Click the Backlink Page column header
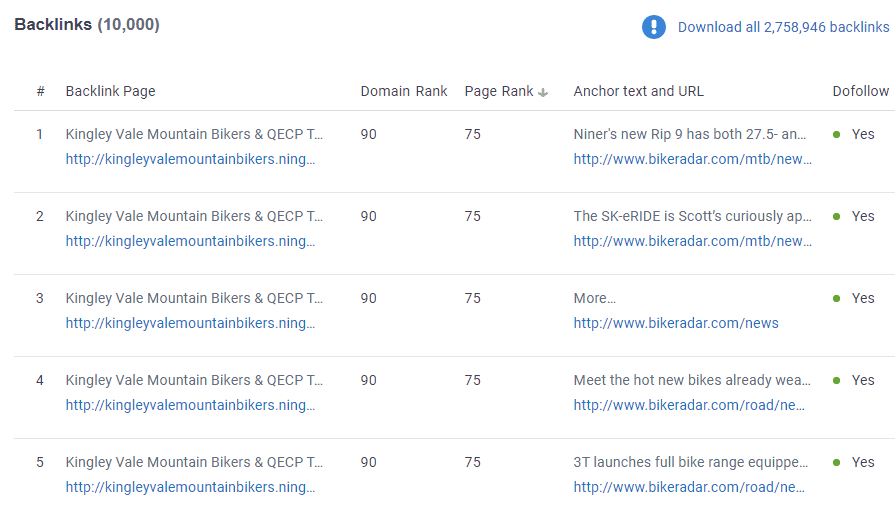 [110, 91]
